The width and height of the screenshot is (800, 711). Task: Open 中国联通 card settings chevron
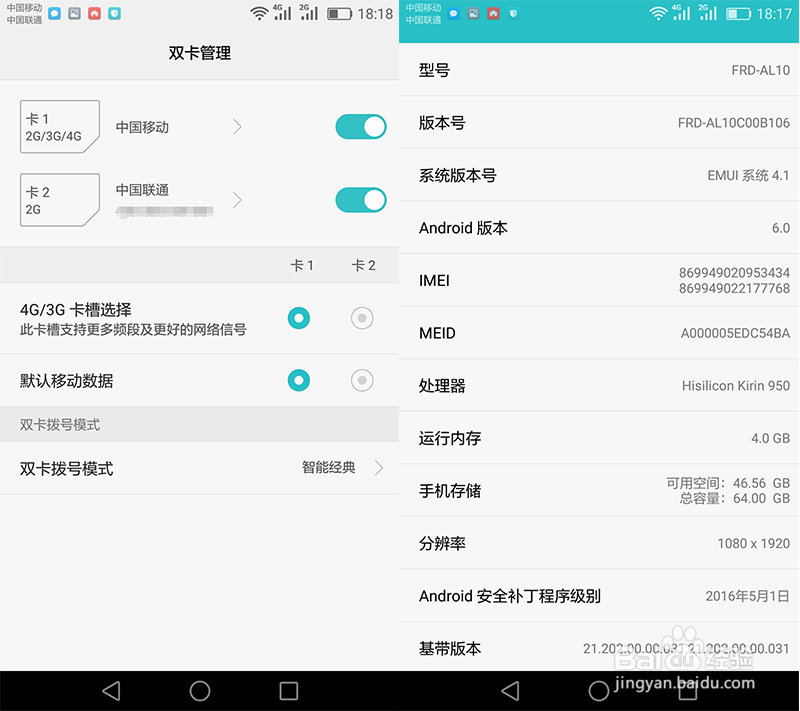(237, 200)
